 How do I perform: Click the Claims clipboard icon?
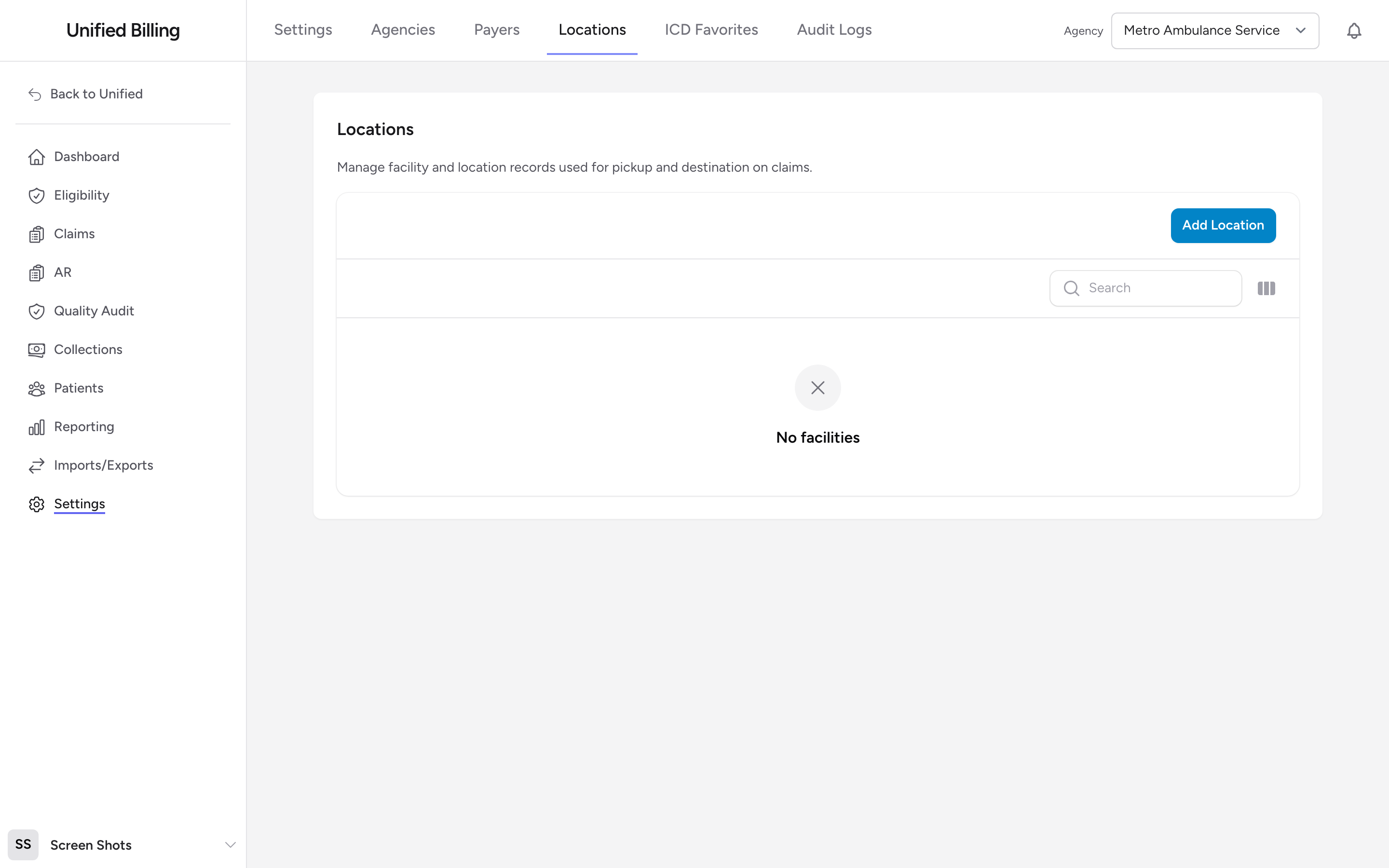coord(36,234)
